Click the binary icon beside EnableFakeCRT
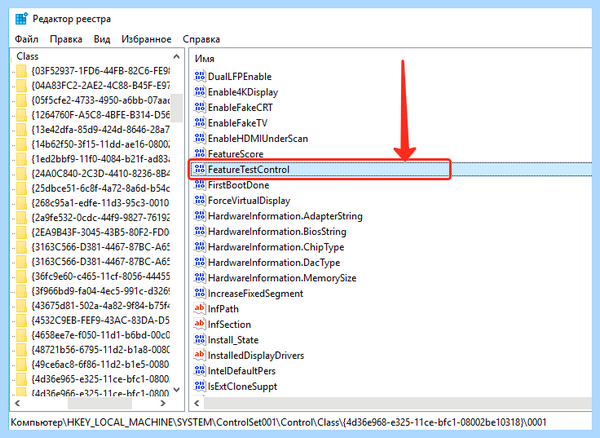Image resolution: width=600 pixels, height=438 pixels. (199, 107)
